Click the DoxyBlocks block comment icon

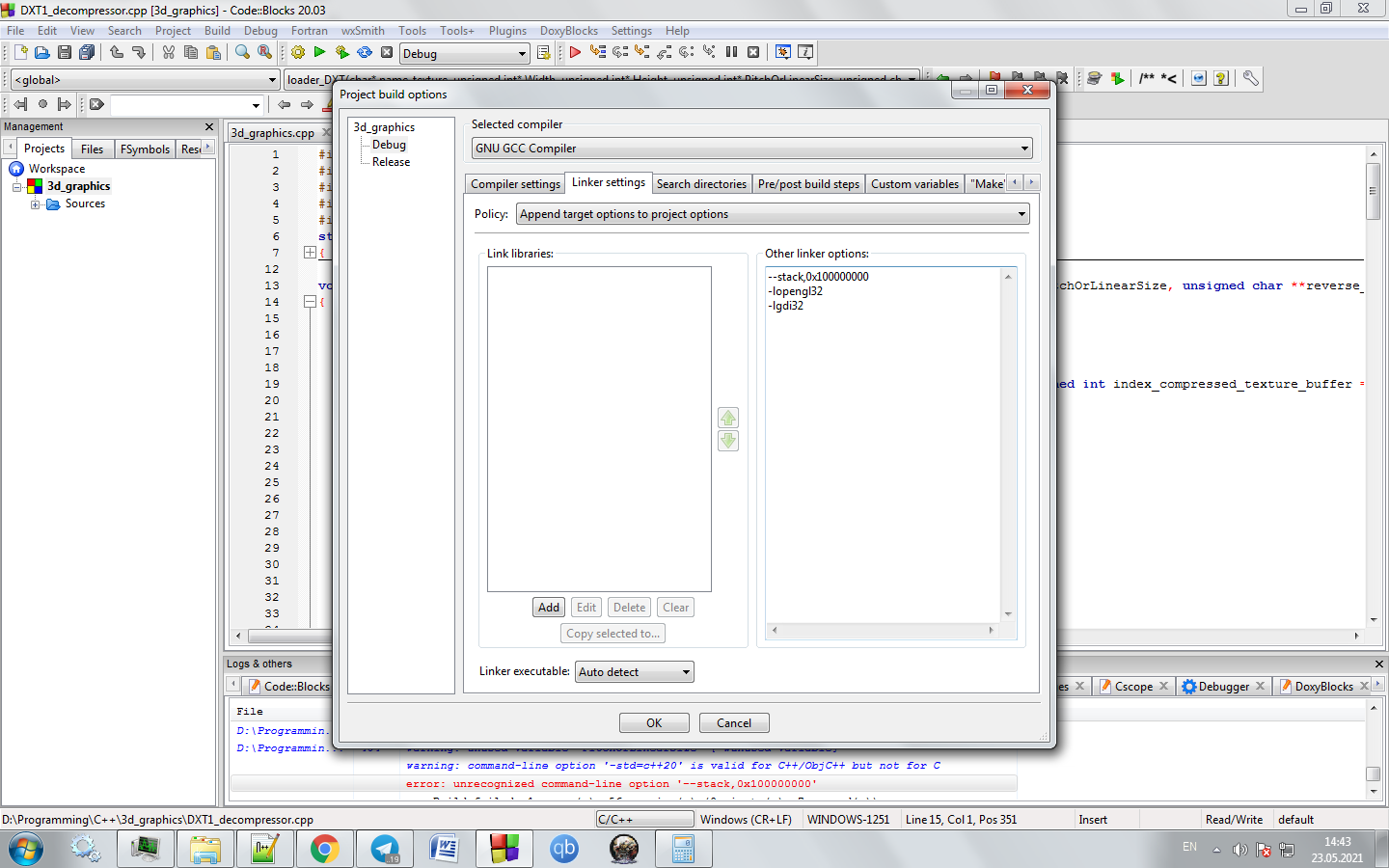pyautogui.click(x=1146, y=78)
